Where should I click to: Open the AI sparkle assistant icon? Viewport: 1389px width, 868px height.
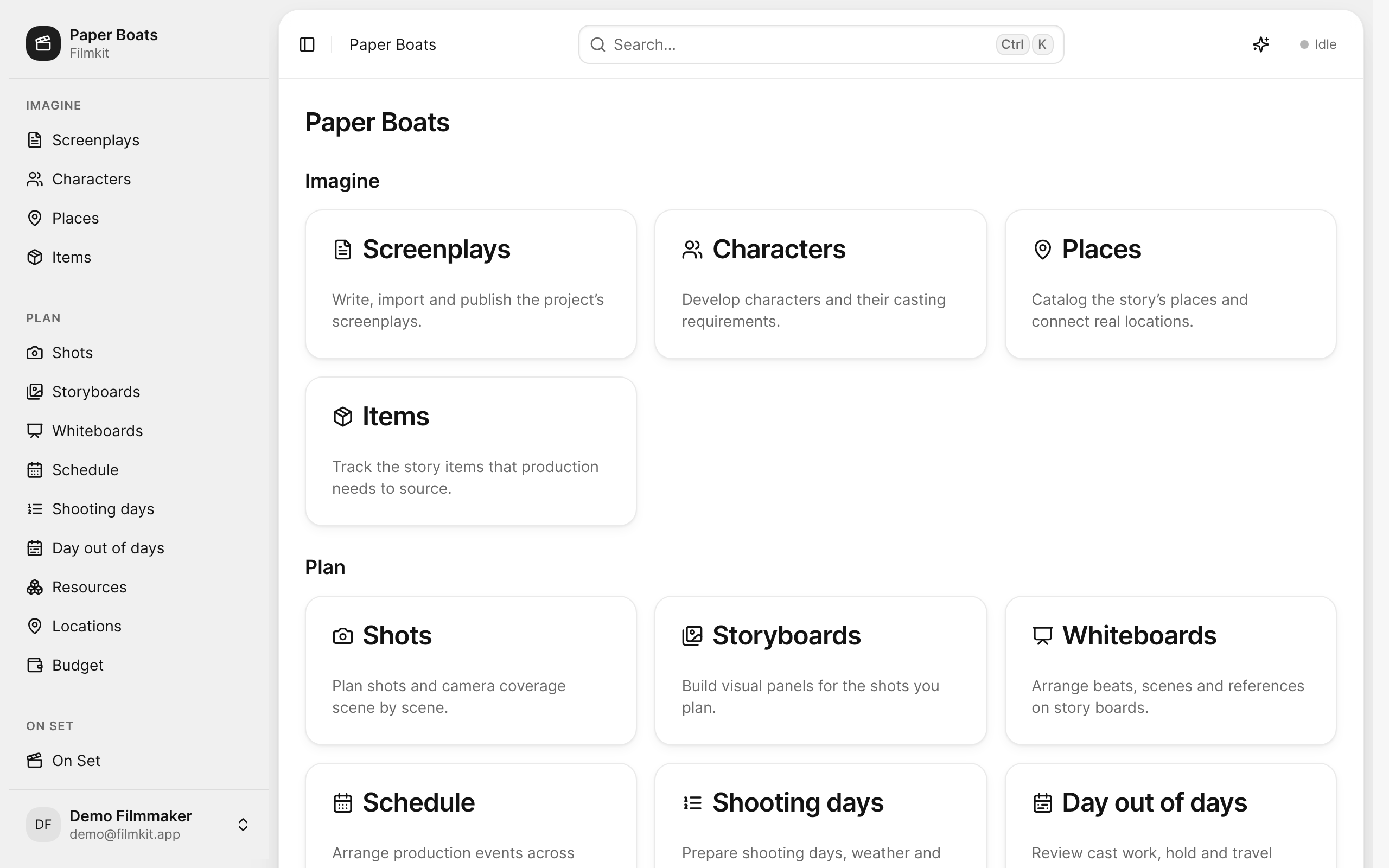click(x=1261, y=44)
